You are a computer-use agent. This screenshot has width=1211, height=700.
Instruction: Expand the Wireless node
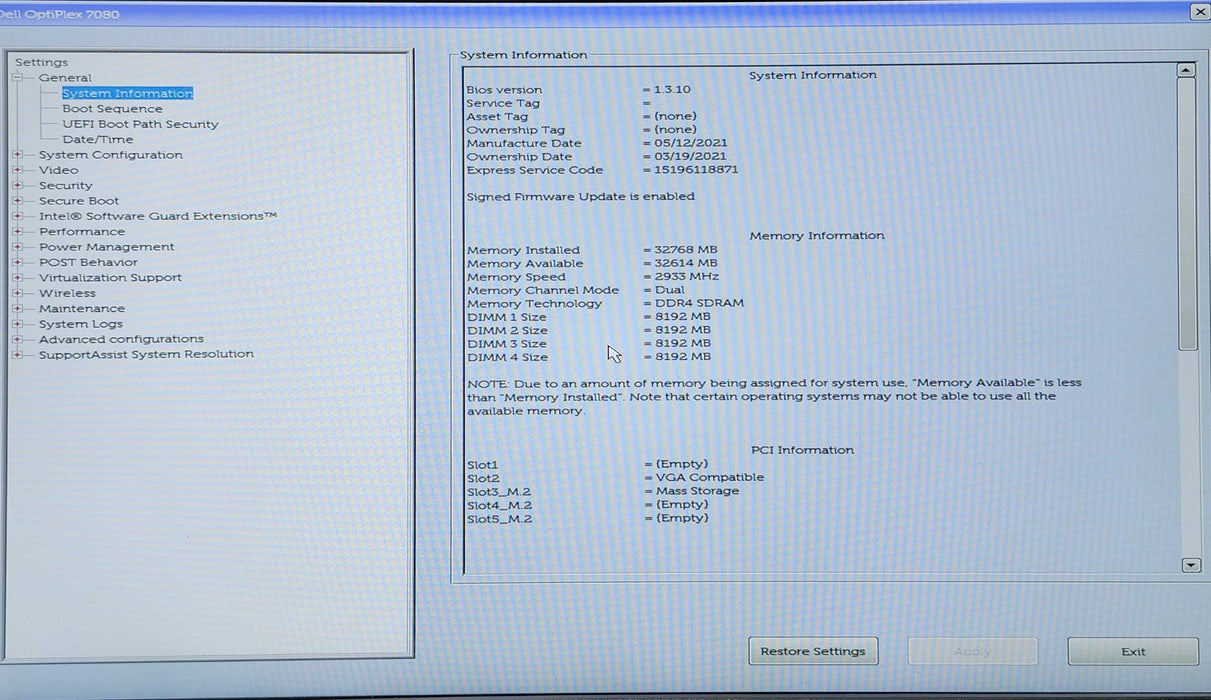tap(17, 293)
